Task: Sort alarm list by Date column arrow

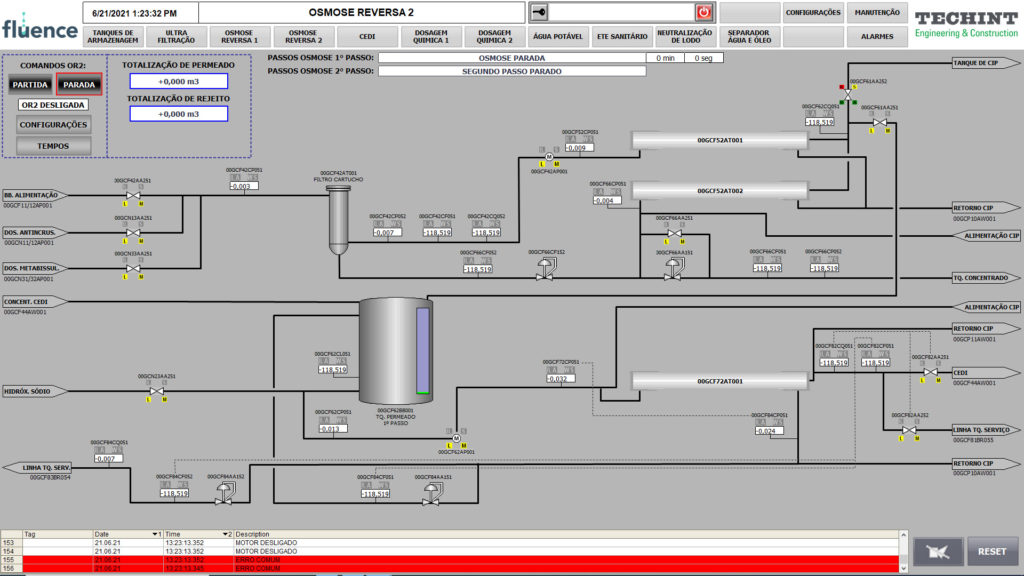Action: (155, 534)
